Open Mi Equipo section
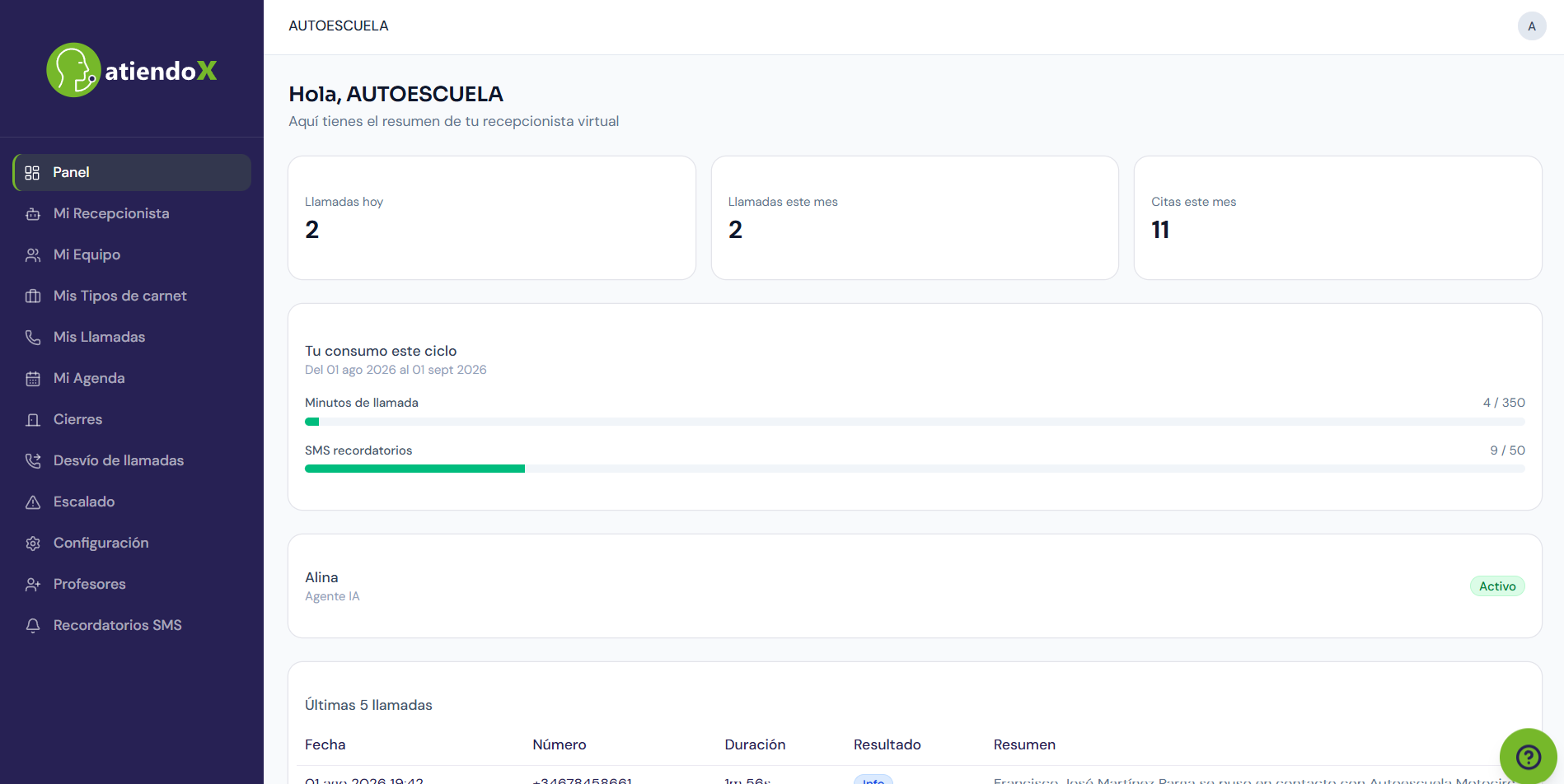Screen dimensions: 1564x784 [x=132, y=254]
